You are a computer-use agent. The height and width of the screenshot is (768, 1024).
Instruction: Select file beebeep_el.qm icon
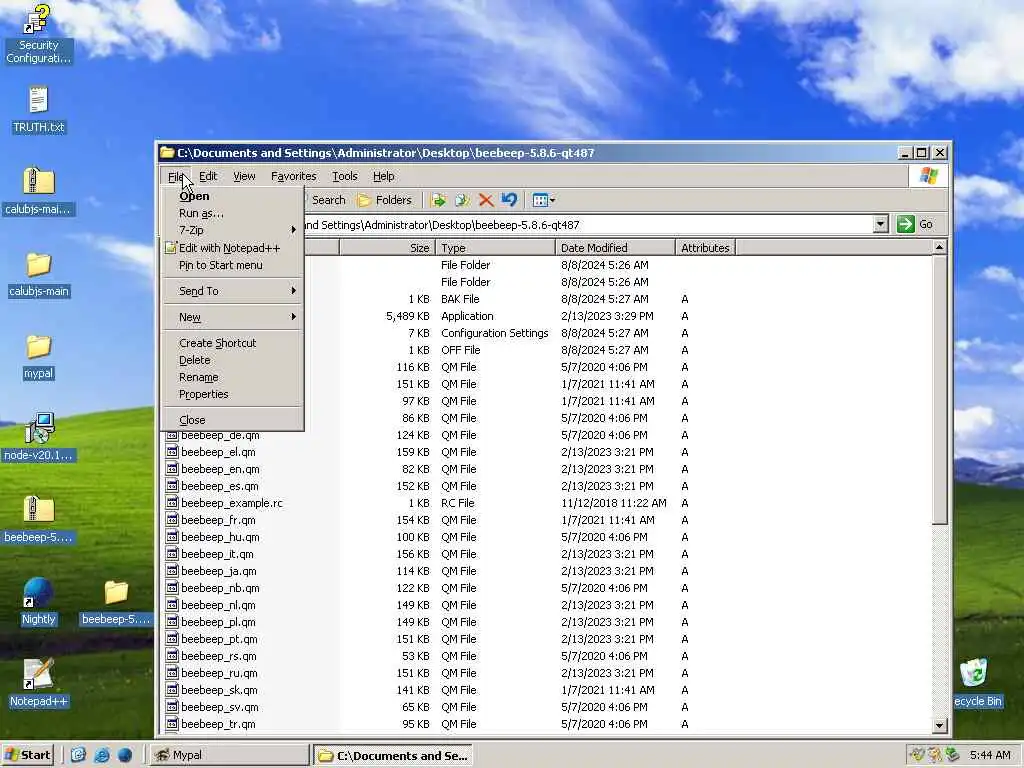point(172,452)
